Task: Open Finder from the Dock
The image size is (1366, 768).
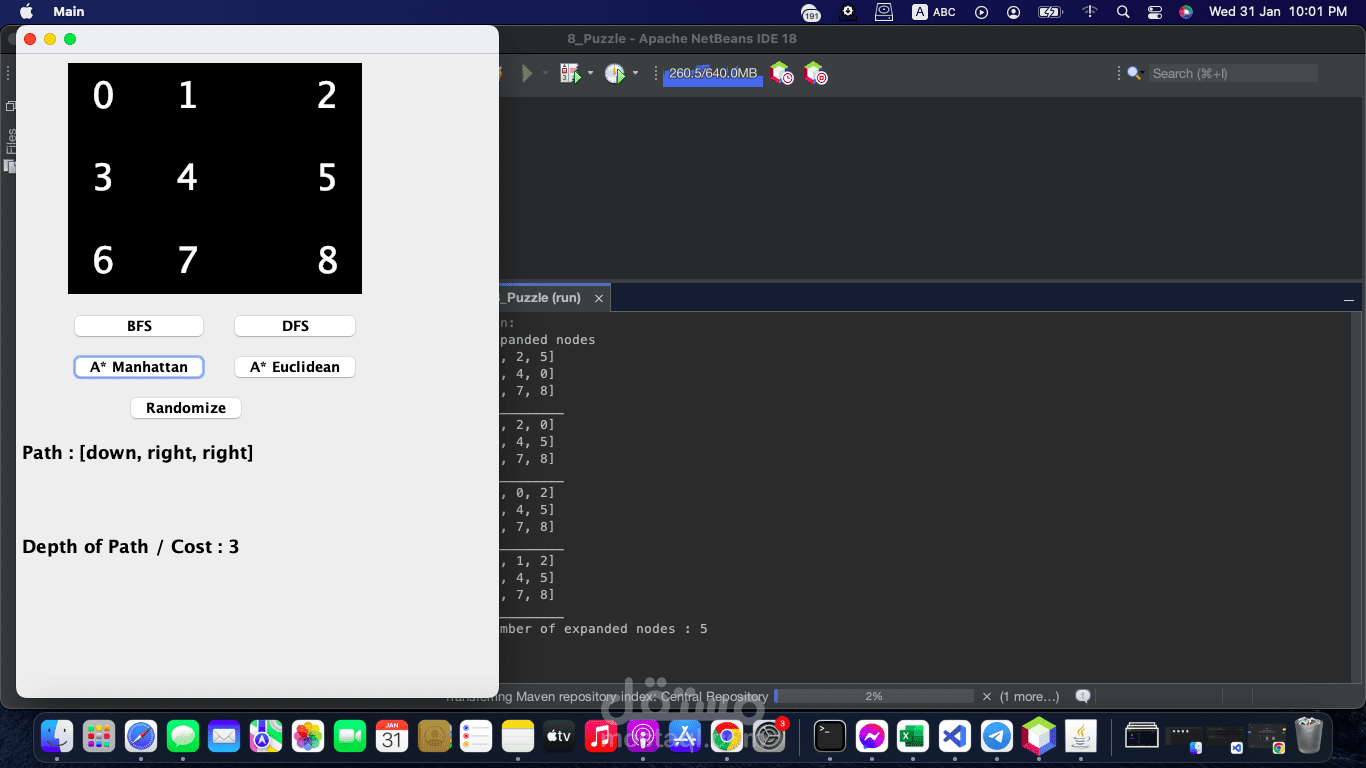Action: pyautogui.click(x=57, y=737)
